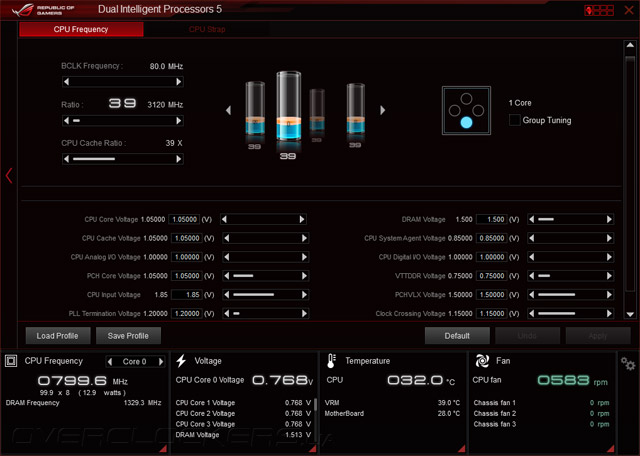Increase PLL Termination Voltage right arrow
Viewport: 640px width, 456px height.
click(304, 314)
